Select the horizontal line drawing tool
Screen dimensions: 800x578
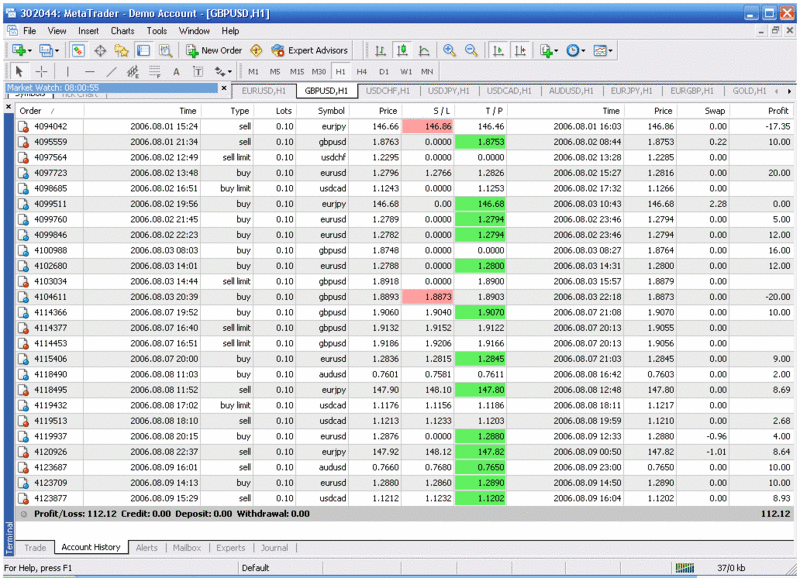coord(90,71)
